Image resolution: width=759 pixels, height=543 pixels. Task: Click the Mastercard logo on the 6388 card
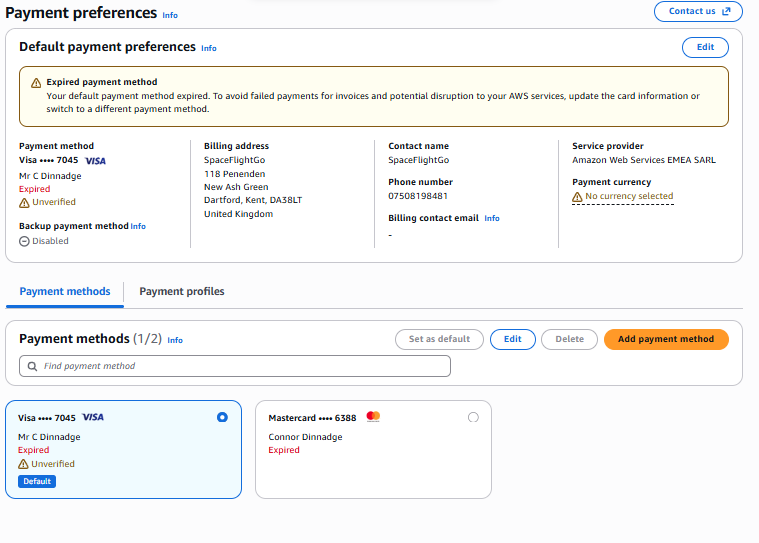373,417
